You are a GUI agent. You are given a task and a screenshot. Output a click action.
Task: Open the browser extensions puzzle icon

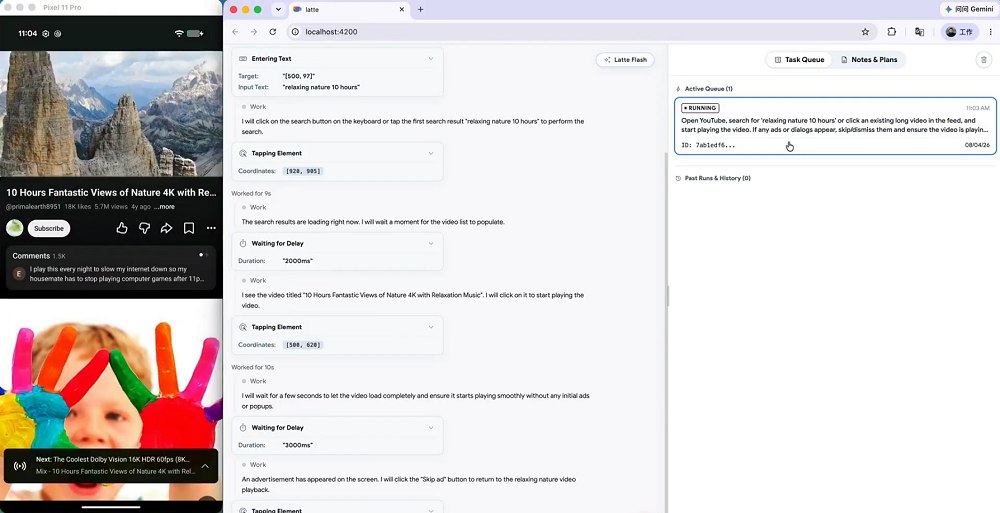point(892,32)
